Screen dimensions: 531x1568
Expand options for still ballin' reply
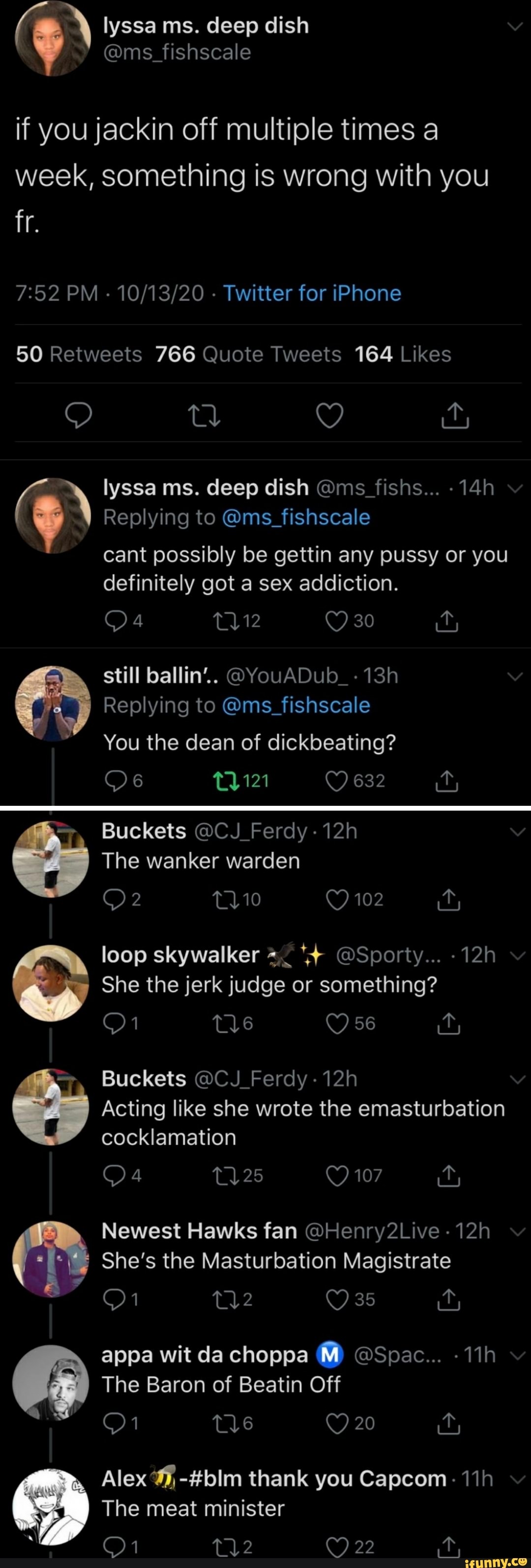click(x=515, y=676)
